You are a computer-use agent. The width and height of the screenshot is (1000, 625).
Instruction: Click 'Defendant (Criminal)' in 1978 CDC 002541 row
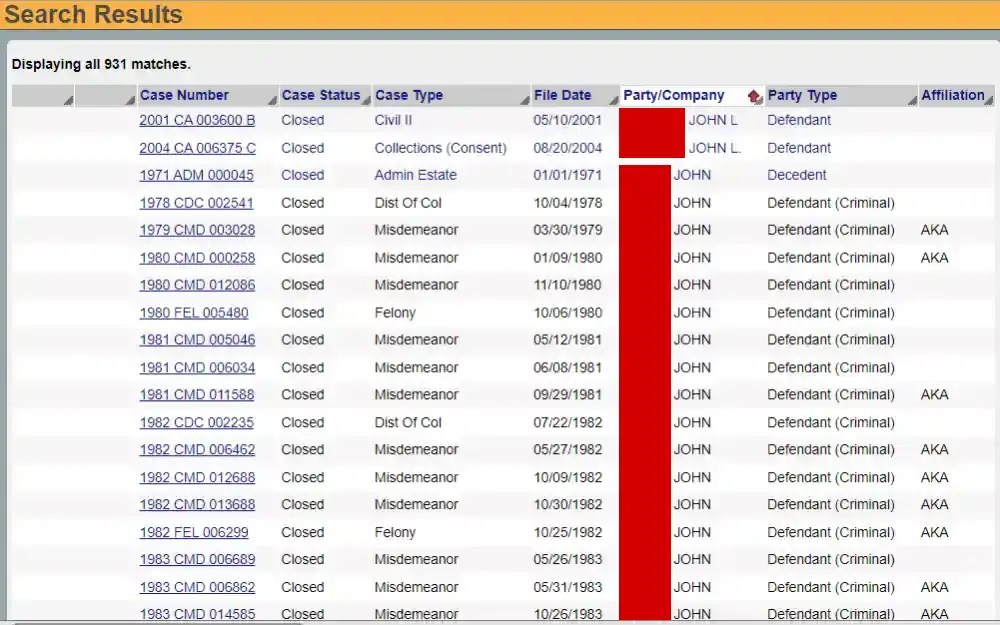click(830, 203)
